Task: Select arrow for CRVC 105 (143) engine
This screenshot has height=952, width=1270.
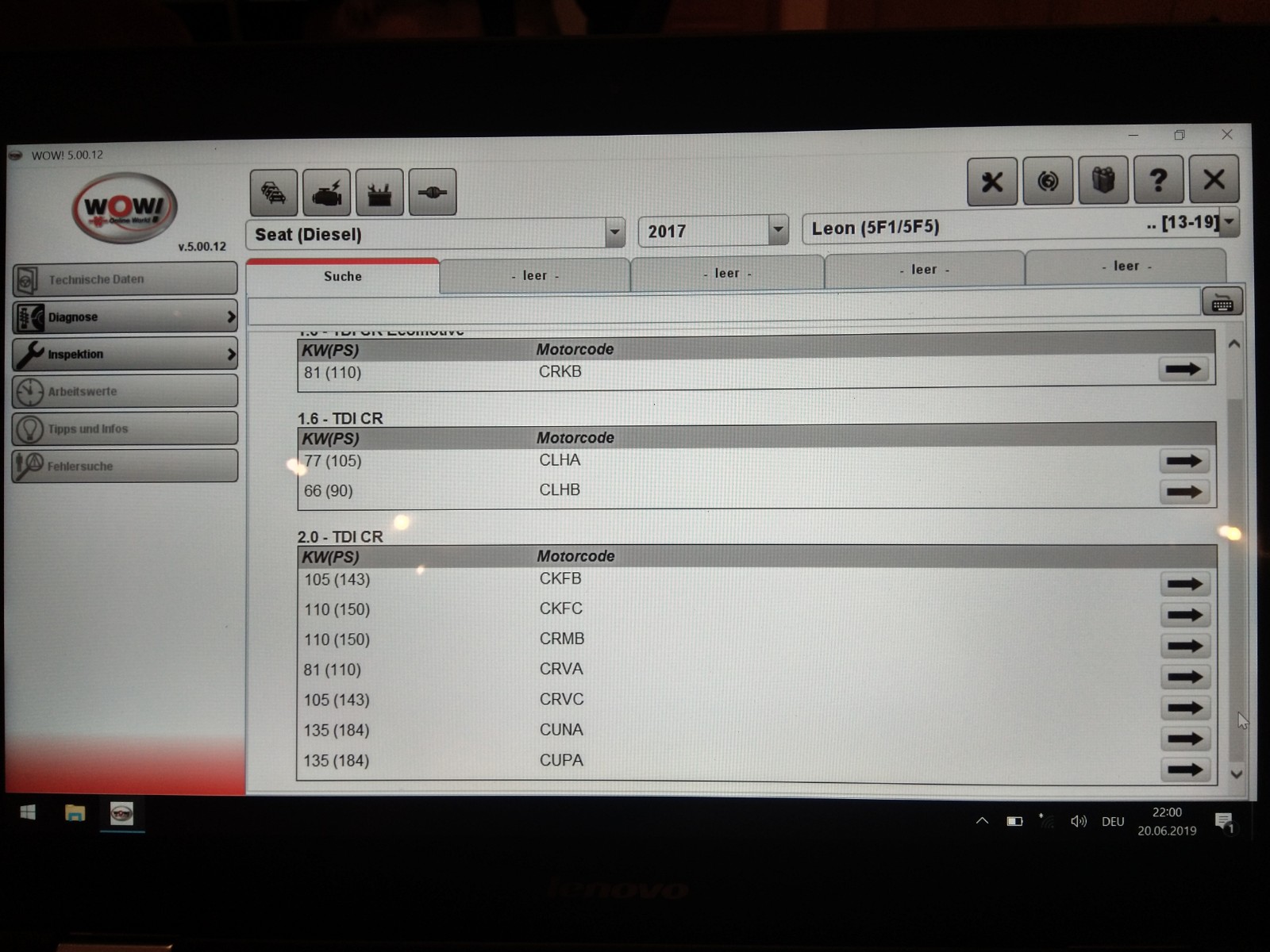Action: (1185, 708)
